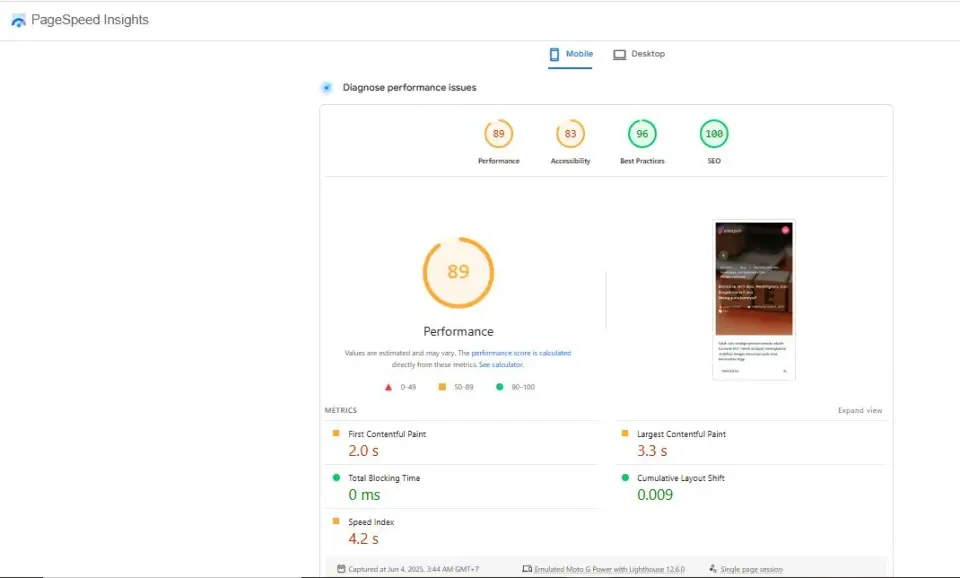Click orange square beside First Contentful Paint
The width and height of the screenshot is (960, 578).
click(336, 433)
